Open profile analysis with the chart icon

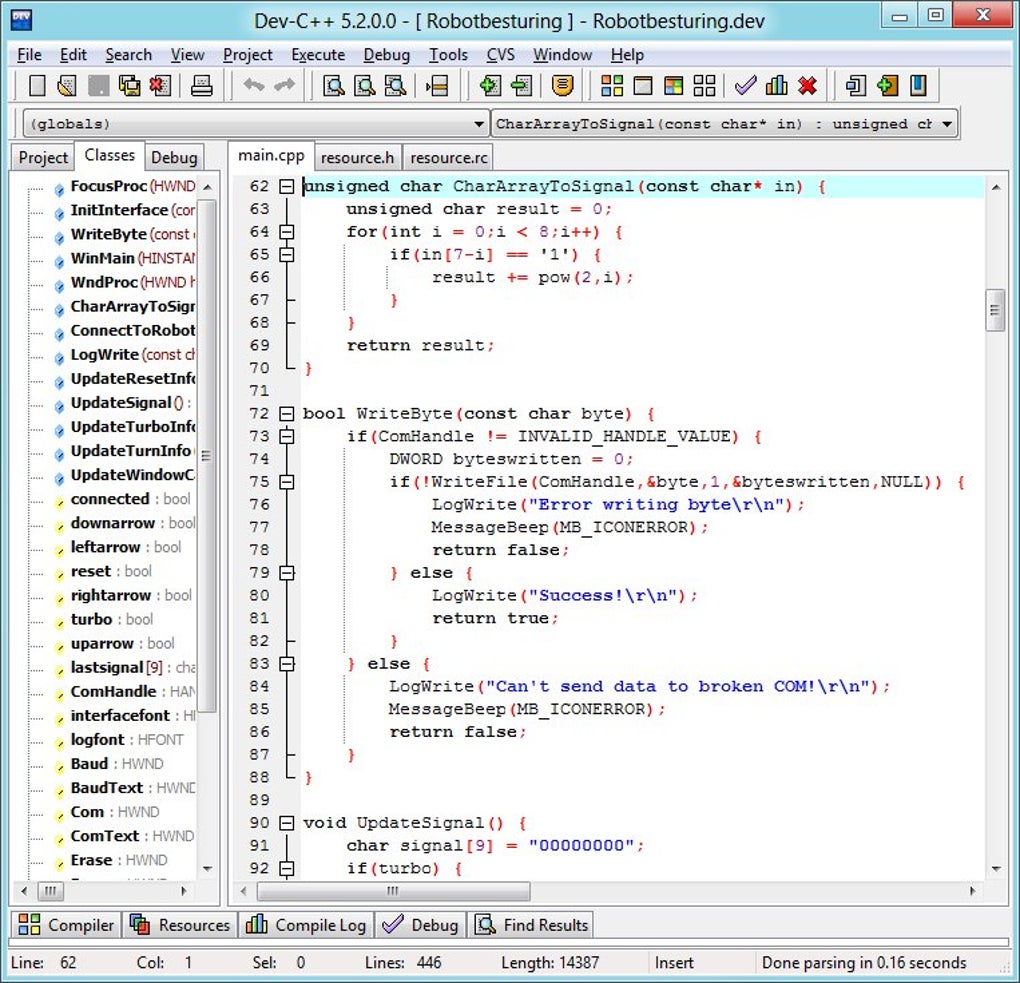tap(777, 86)
